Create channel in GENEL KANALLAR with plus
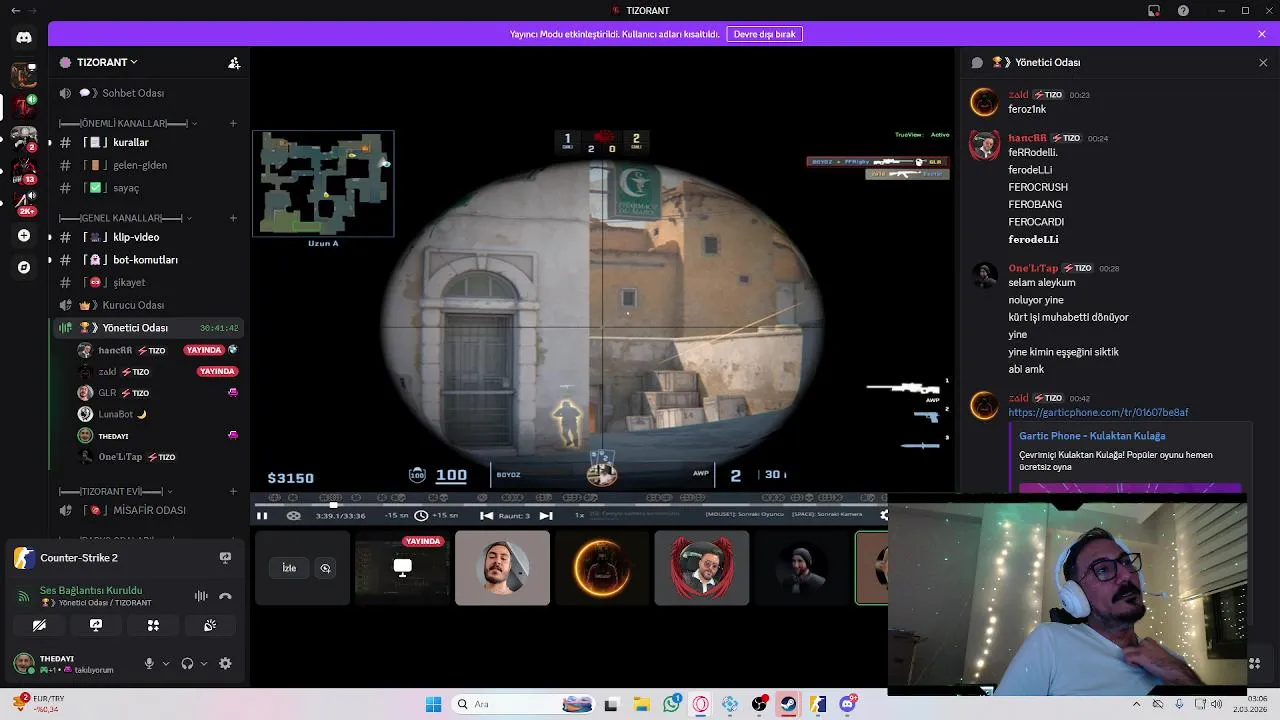The height and width of the screenshot is (720, 1280). [x=233, y=218]
